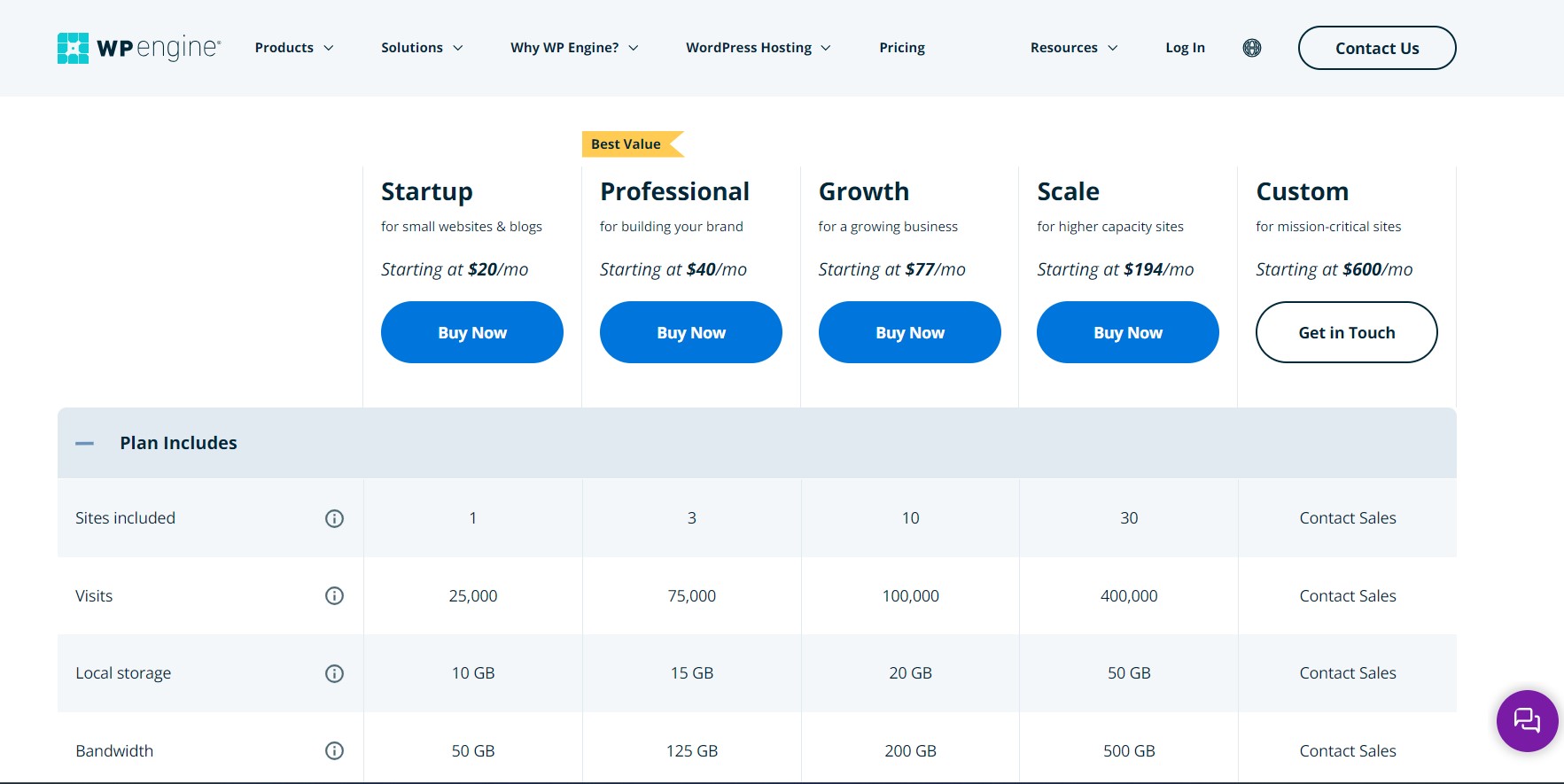Viewport: 1564px width, 784px height.
Task: Open the Log In link
Action: [x=1185, y=48]
